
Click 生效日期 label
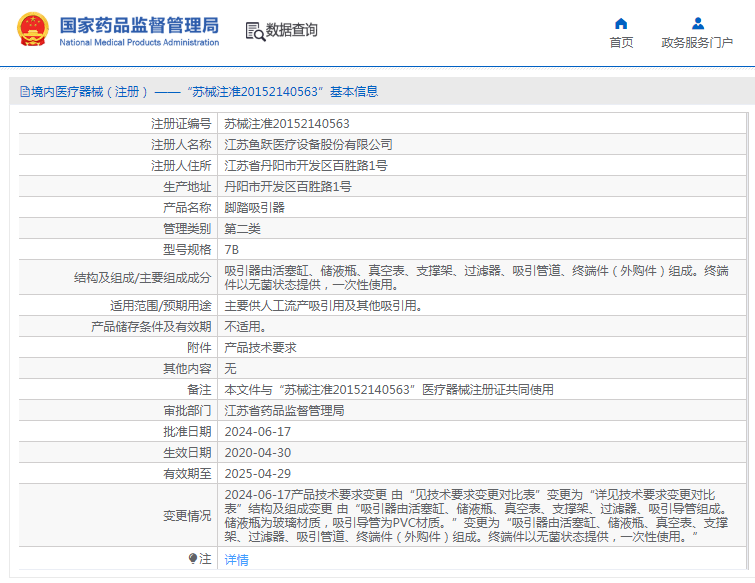(187, 453)
